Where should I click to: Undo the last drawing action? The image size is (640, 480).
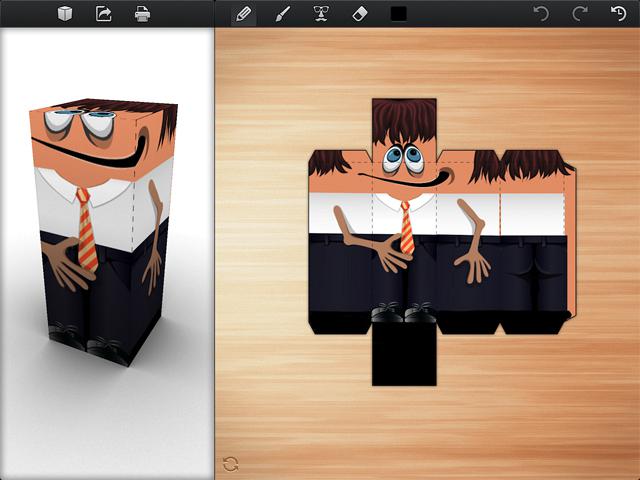click(x=541, y=14)
